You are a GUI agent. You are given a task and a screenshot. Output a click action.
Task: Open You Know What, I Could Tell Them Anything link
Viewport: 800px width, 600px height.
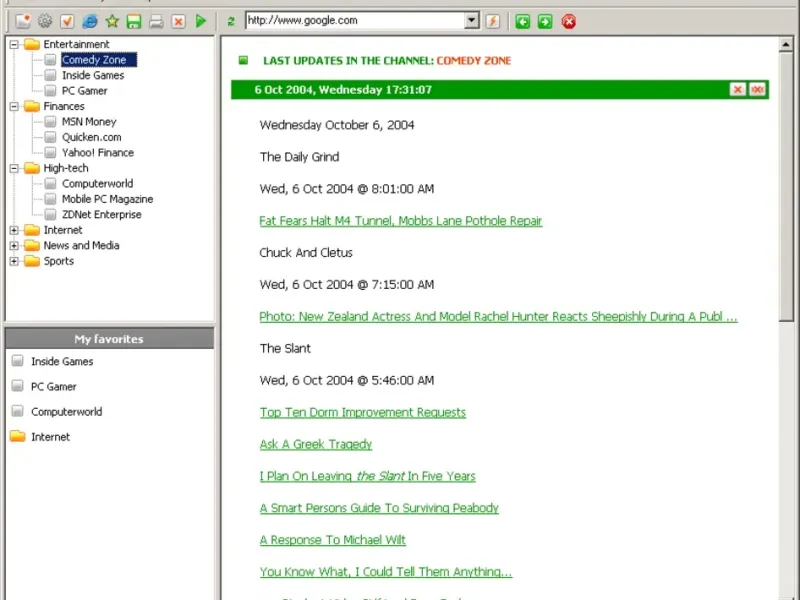(386, 571)
